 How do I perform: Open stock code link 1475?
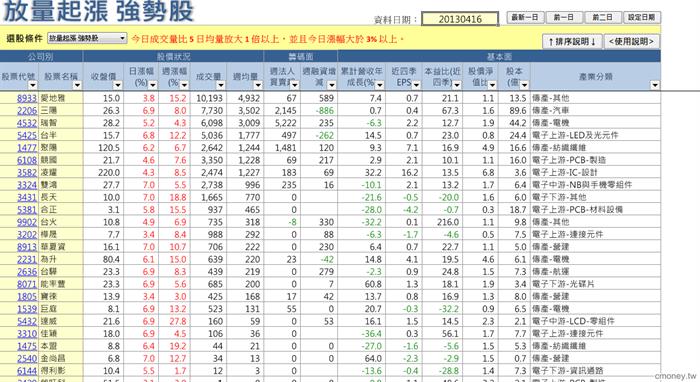tap(27, 346)
